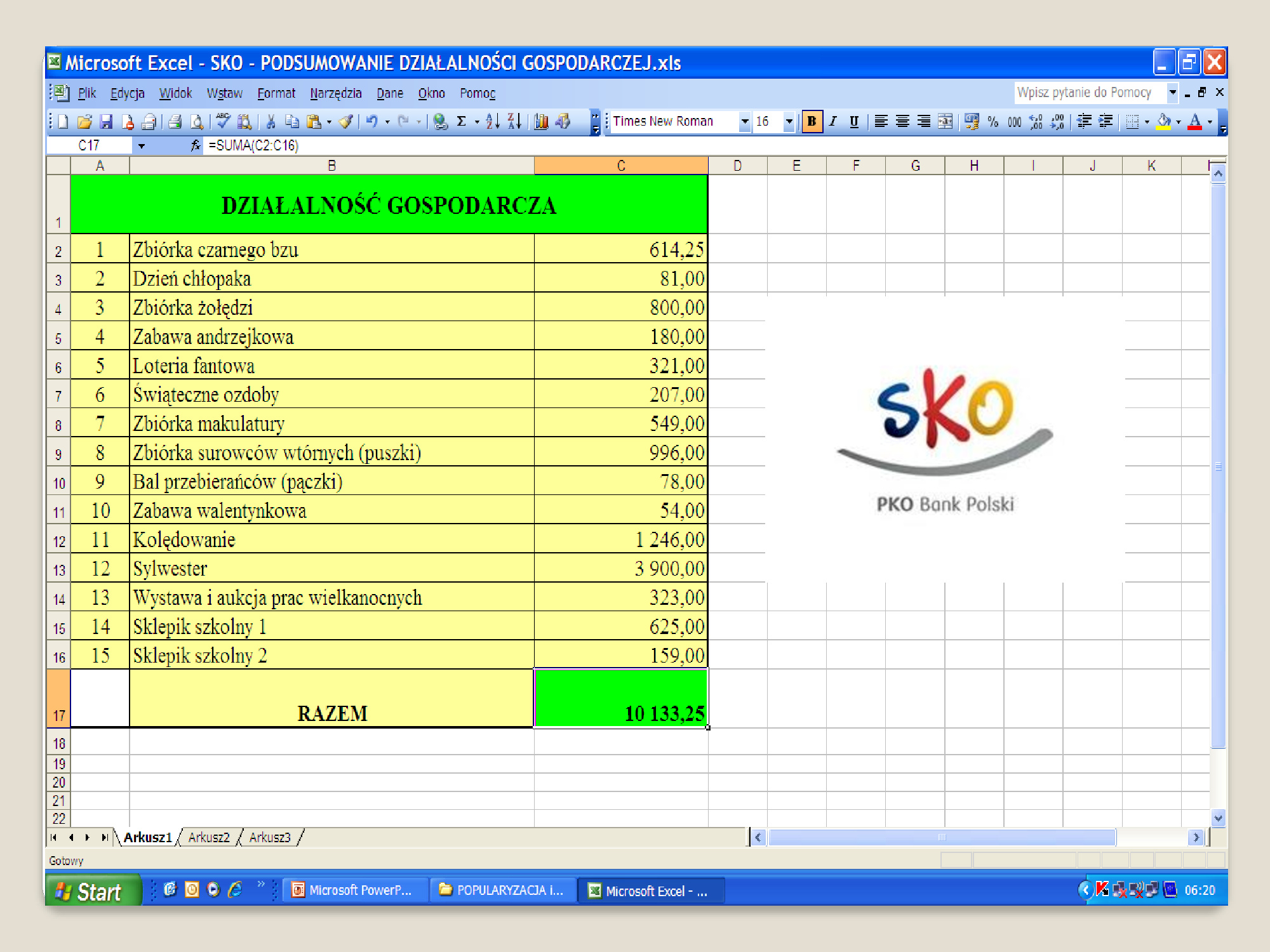
Task: Open the Narzędzia menu
Action: [x=335, y=93]
